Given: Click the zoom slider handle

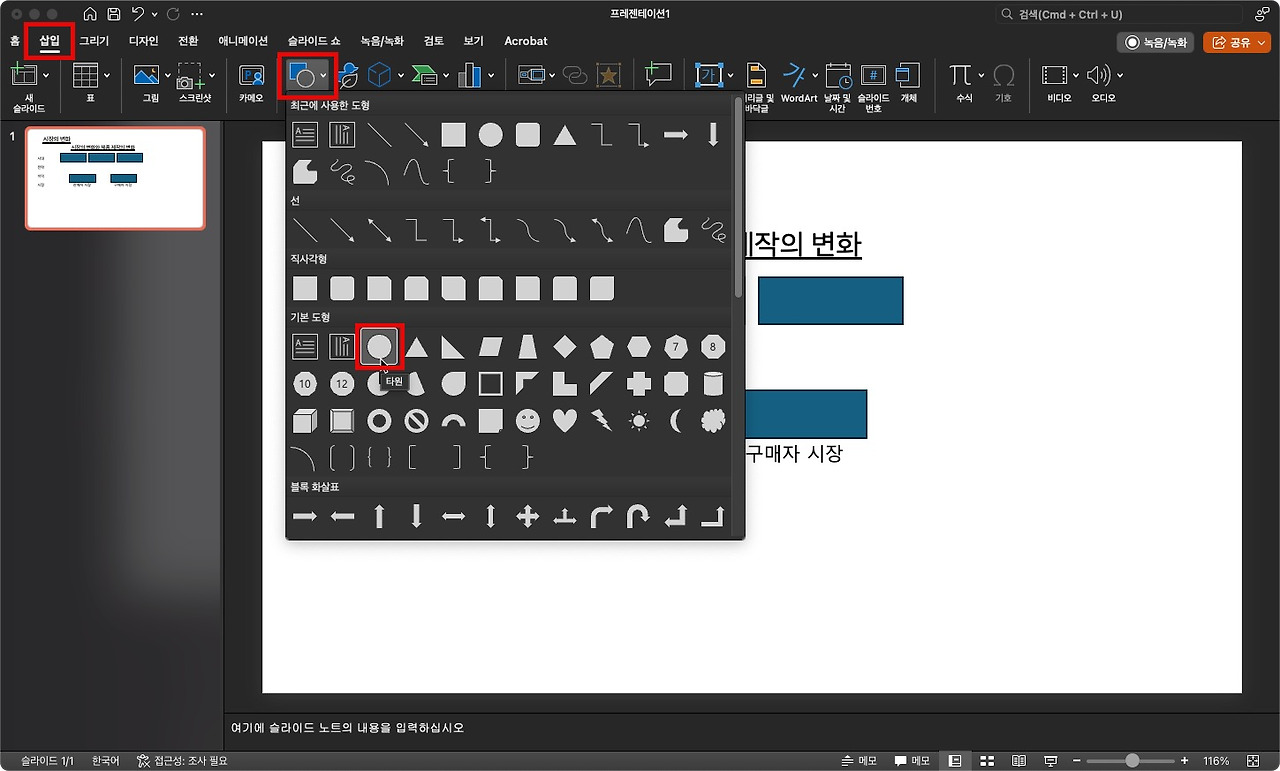Looking at the screenshot, I should tap(1132, 761).
